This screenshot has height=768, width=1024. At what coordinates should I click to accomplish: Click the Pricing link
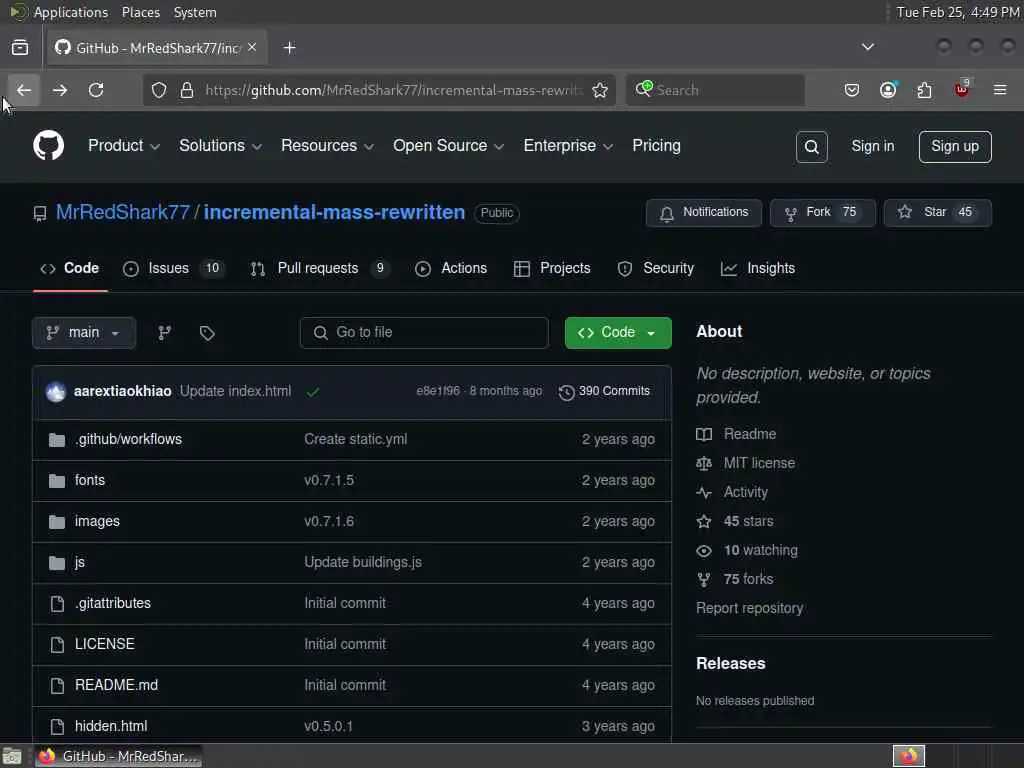pyautogui.click(x=656, y=146)
